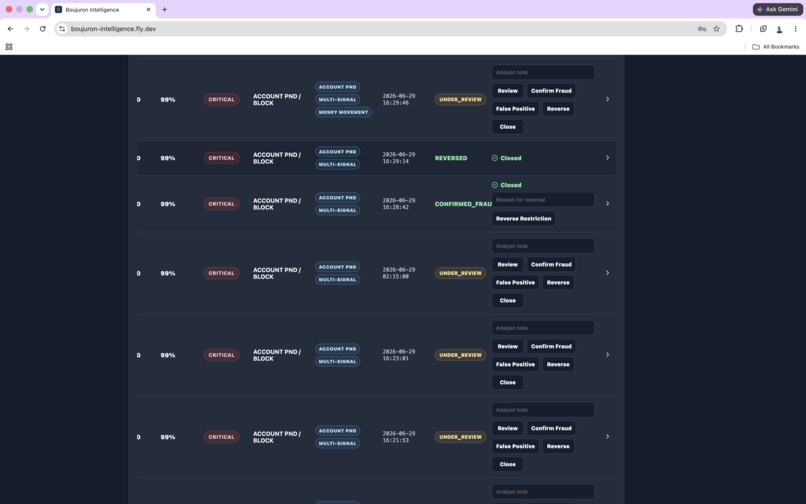Click the MULTI-SIGNAL tag in the 16:21:53 row
Image resolution: width=806 pixels, height=504 pixels.
pos(337,443)
